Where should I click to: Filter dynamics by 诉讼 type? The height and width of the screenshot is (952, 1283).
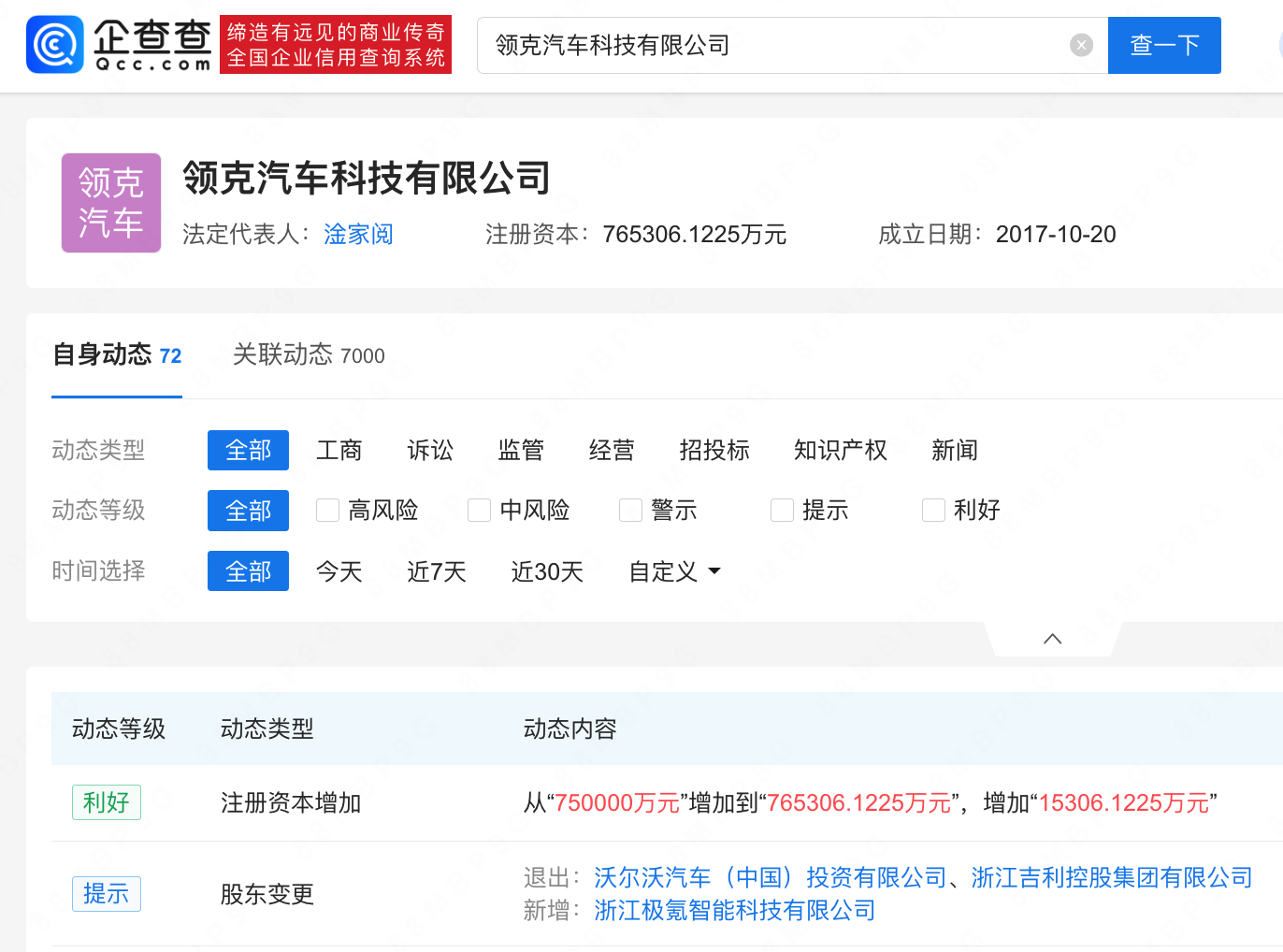click(430, 451)
